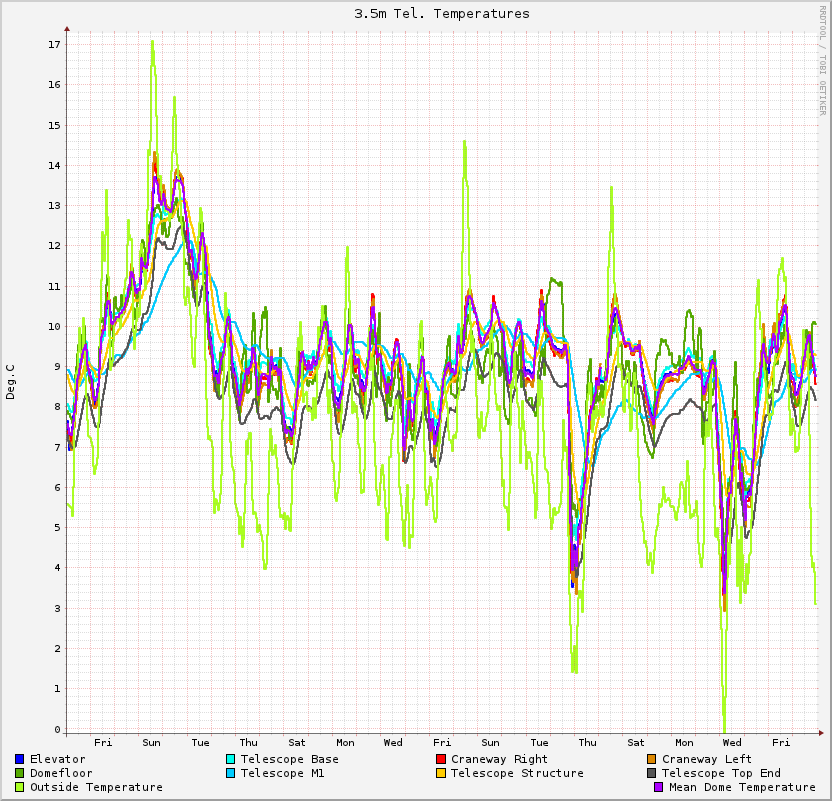832x801 pixels.
Task: Click the 17 tick label on y-axis
Action: pos(54,45)
